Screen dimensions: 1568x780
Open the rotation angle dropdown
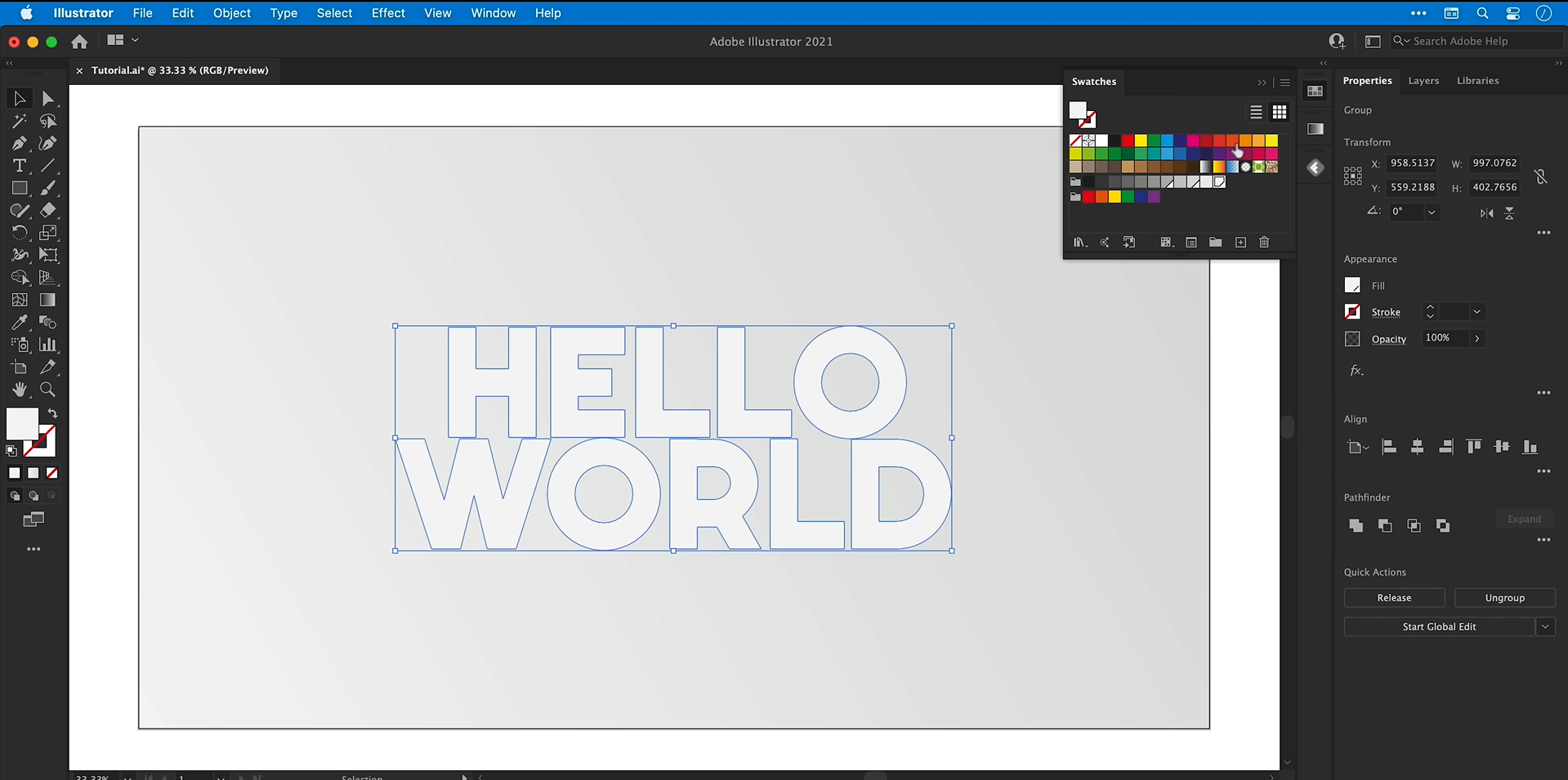click(1432, 212)
